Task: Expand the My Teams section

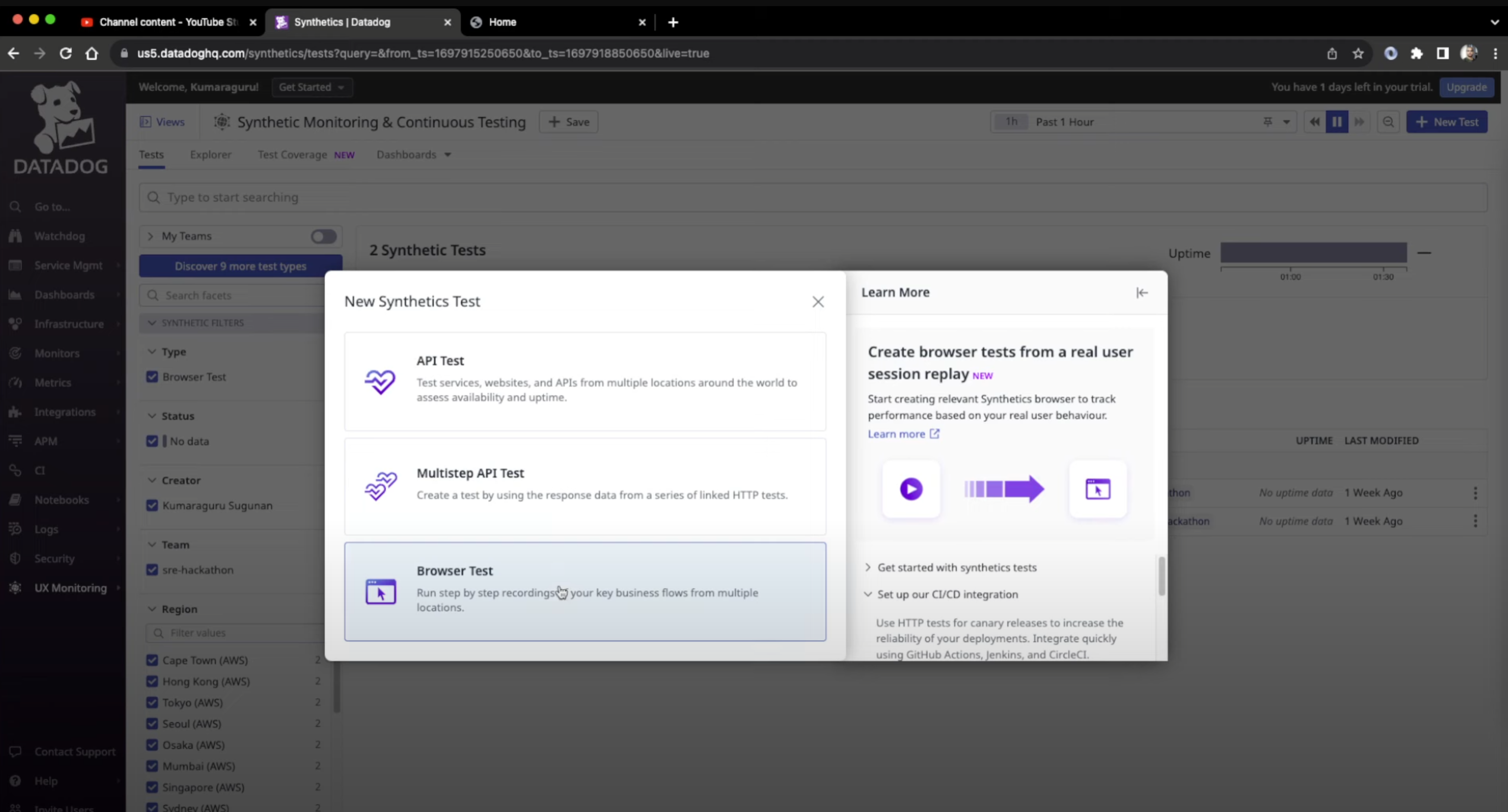Action: 151,236
